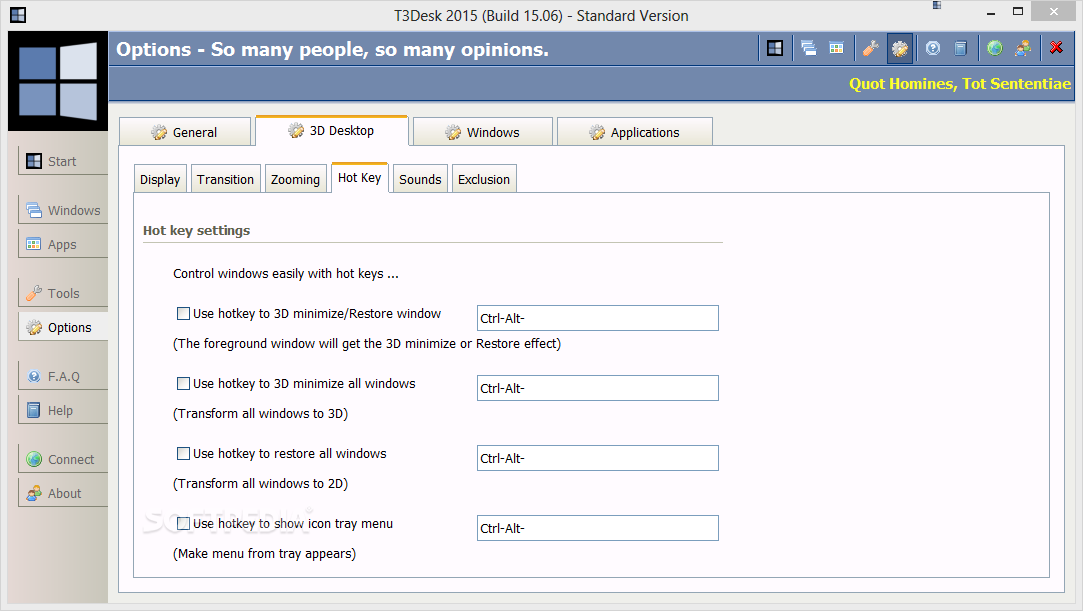The width and height of the screenshot is (1083, 611).
Task: Click the large T3Desk logo
Action: [58, 81]
